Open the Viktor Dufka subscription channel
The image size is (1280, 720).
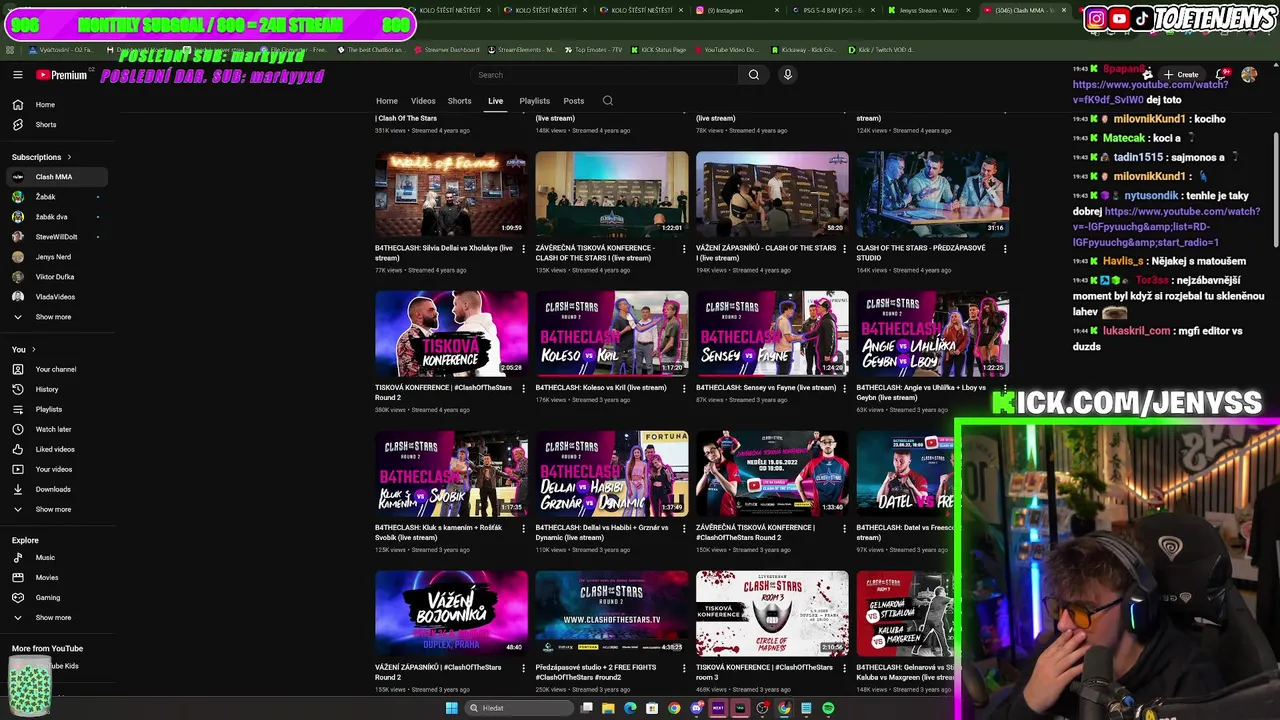[56, 277]
